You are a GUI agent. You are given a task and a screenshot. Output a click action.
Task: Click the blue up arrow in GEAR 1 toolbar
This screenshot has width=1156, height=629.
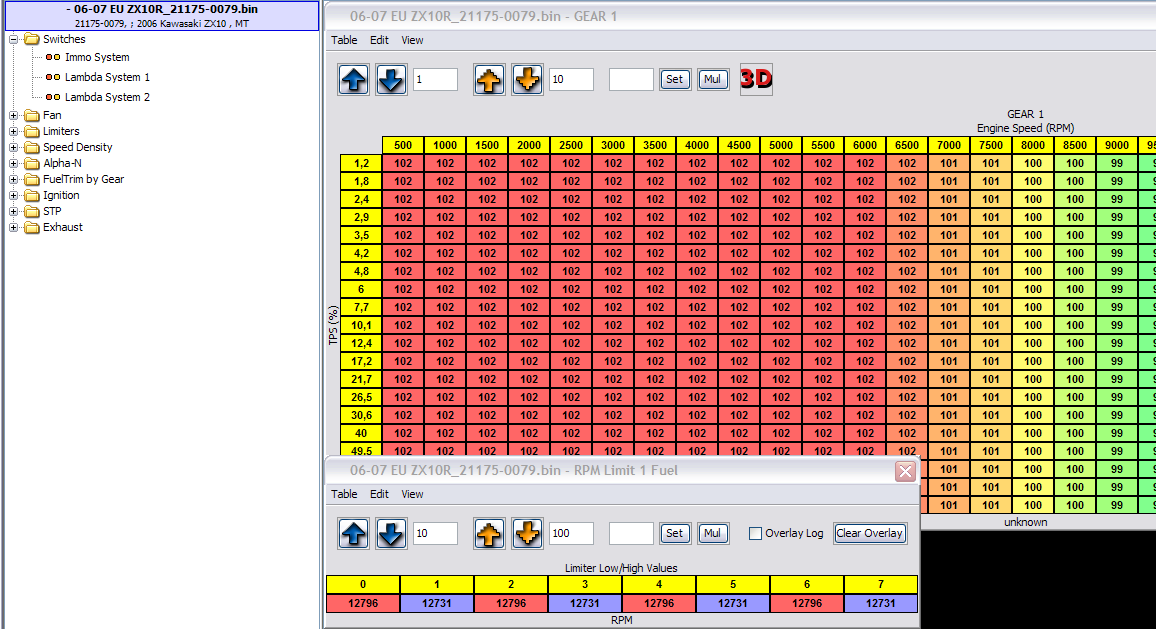(x=353, y=80)
